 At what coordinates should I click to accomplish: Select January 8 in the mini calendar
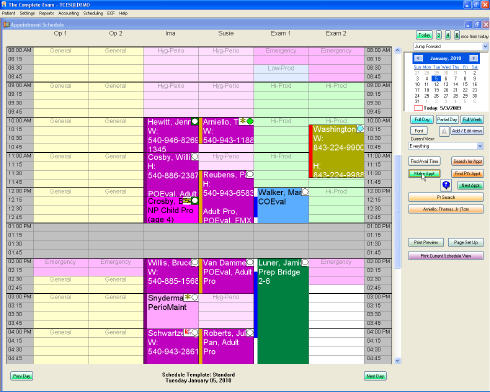(465, 79)
